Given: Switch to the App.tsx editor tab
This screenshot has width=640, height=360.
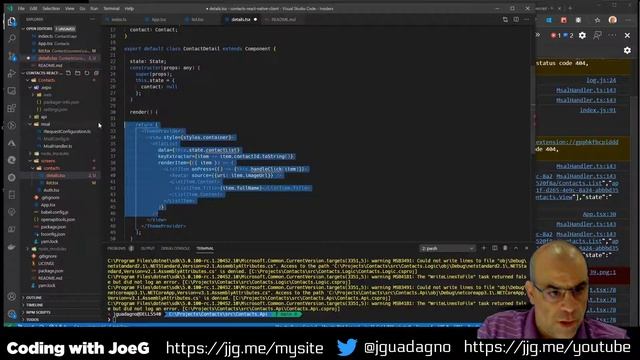Looking at the screenshot, I should (x=159, y=20).
